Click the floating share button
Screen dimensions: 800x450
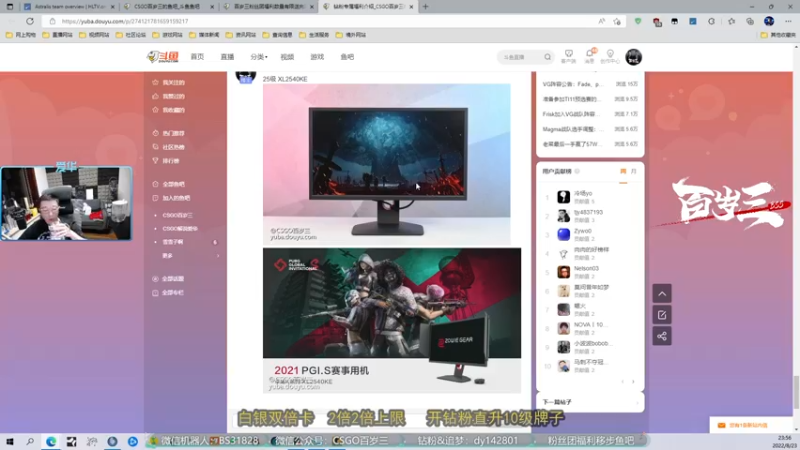(662, 336)
